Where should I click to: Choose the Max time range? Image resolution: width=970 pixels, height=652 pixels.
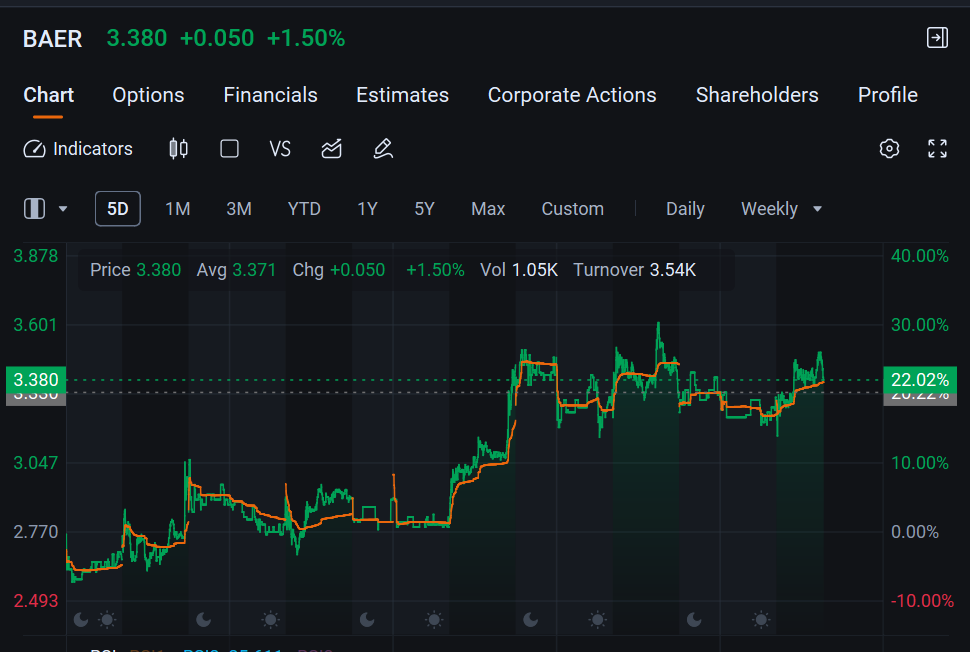488,209
